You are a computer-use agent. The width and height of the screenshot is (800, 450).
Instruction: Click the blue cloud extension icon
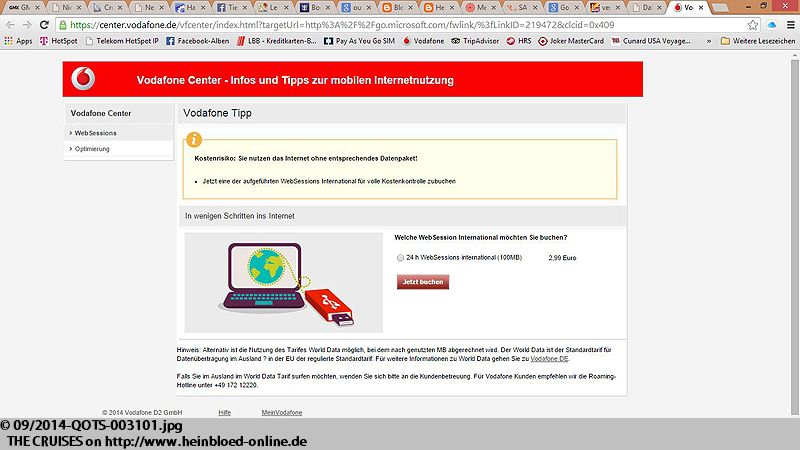(x=771, y=24)
